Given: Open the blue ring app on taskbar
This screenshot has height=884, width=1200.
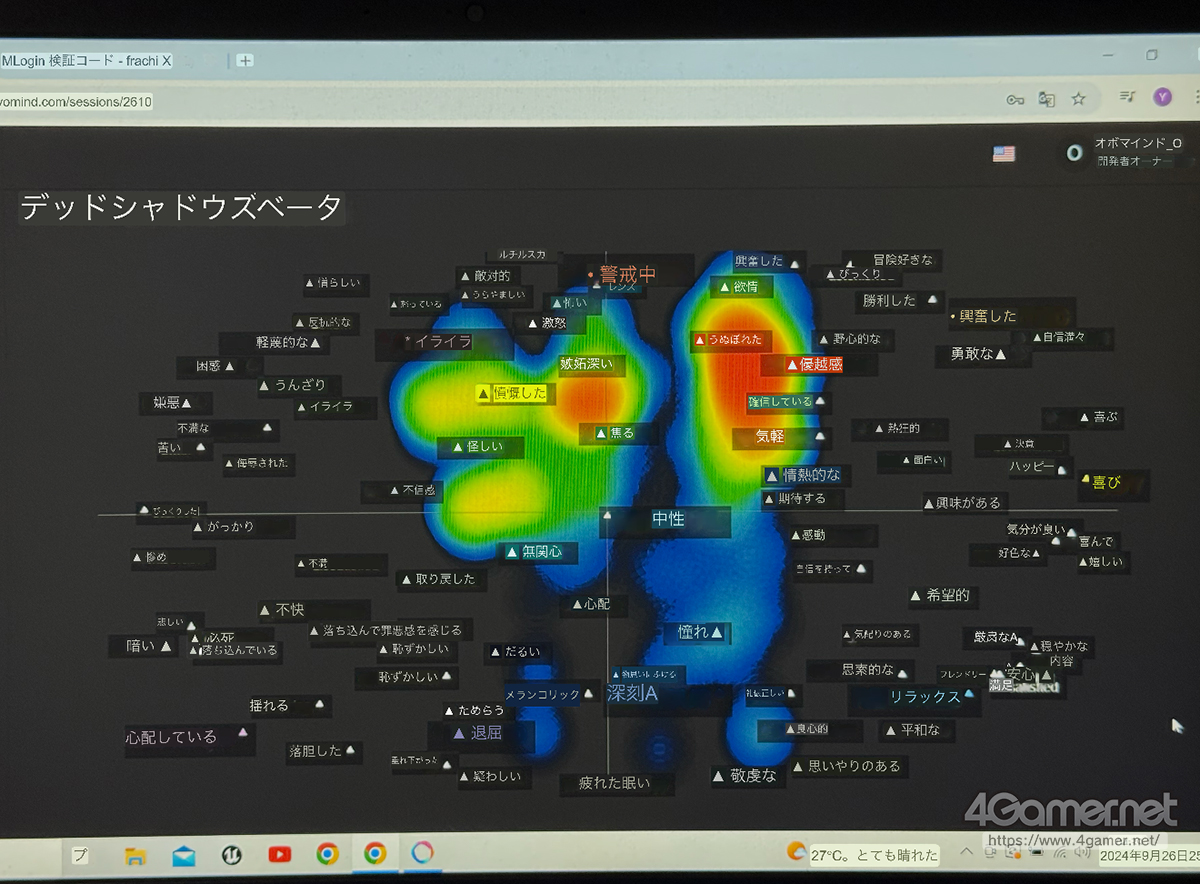Looking at the screenshot, I should 423,853.
